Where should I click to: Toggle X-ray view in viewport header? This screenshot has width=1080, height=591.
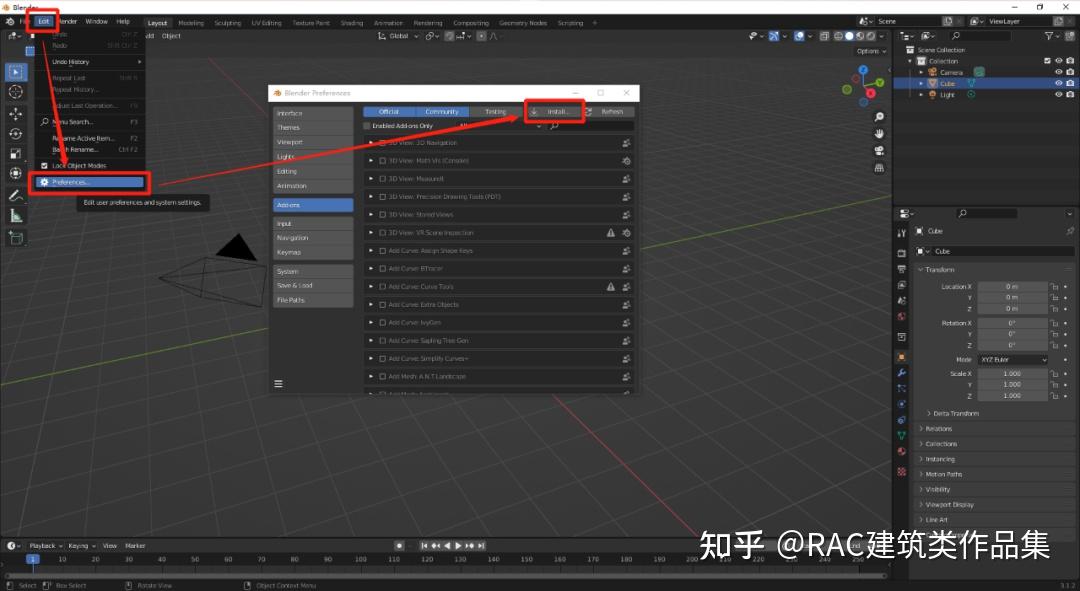coord(824,36)
